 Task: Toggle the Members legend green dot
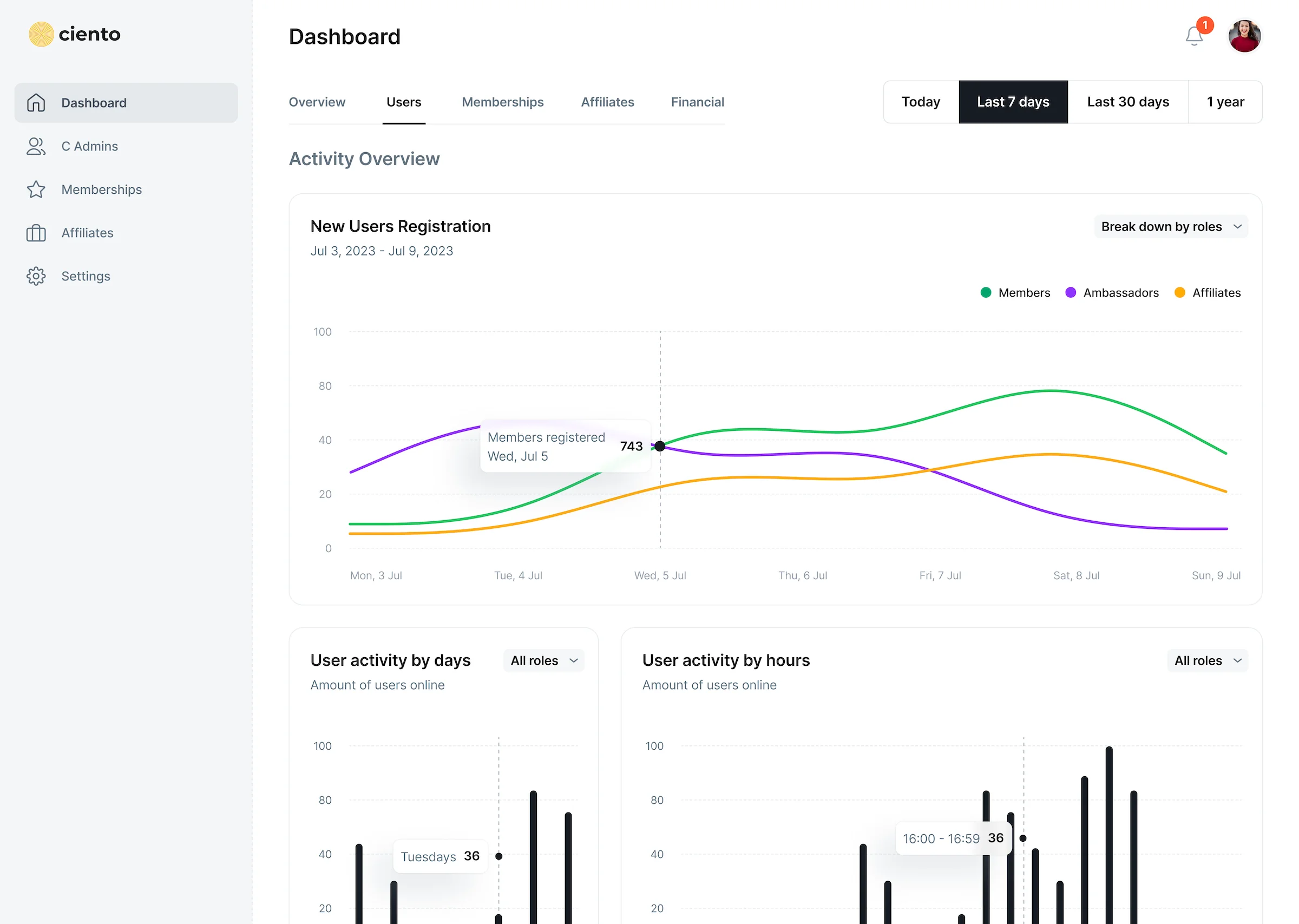(986, 292)
